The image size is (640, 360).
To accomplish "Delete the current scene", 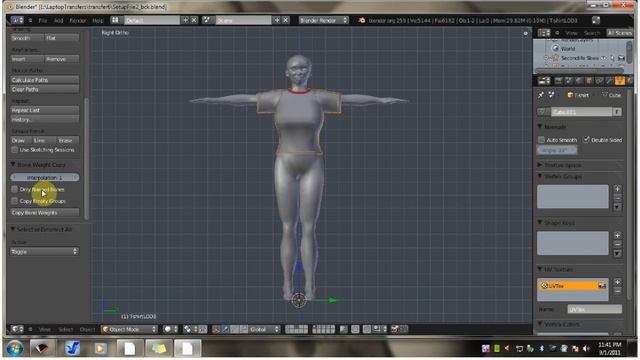I will click(x=286, y=20).
